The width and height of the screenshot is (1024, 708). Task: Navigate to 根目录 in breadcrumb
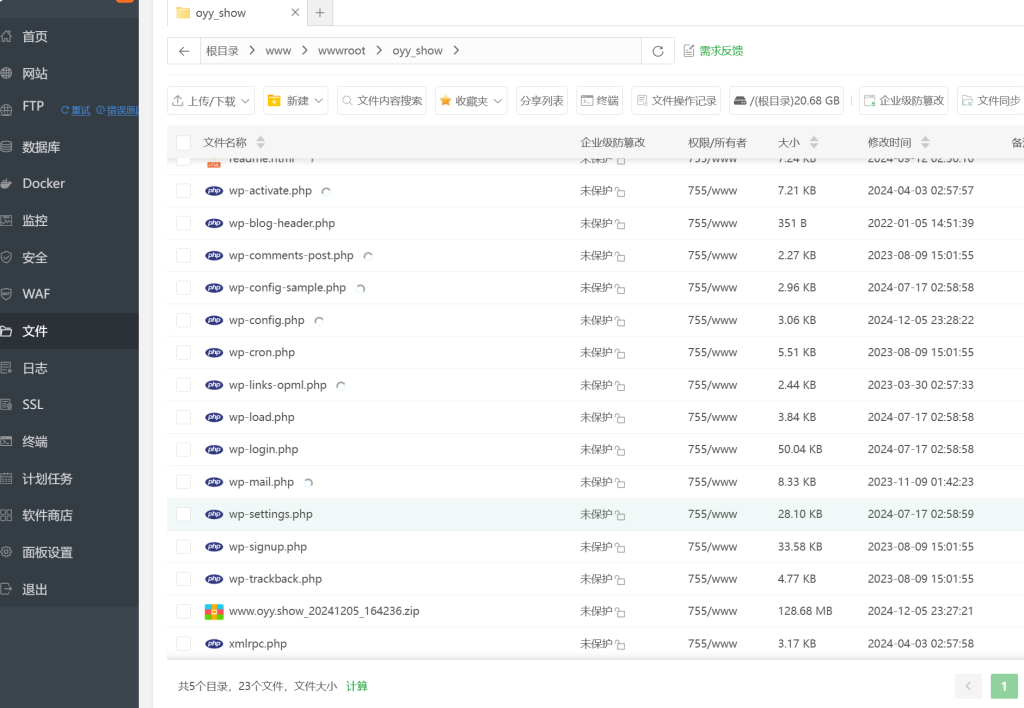[x=222, y=51]
